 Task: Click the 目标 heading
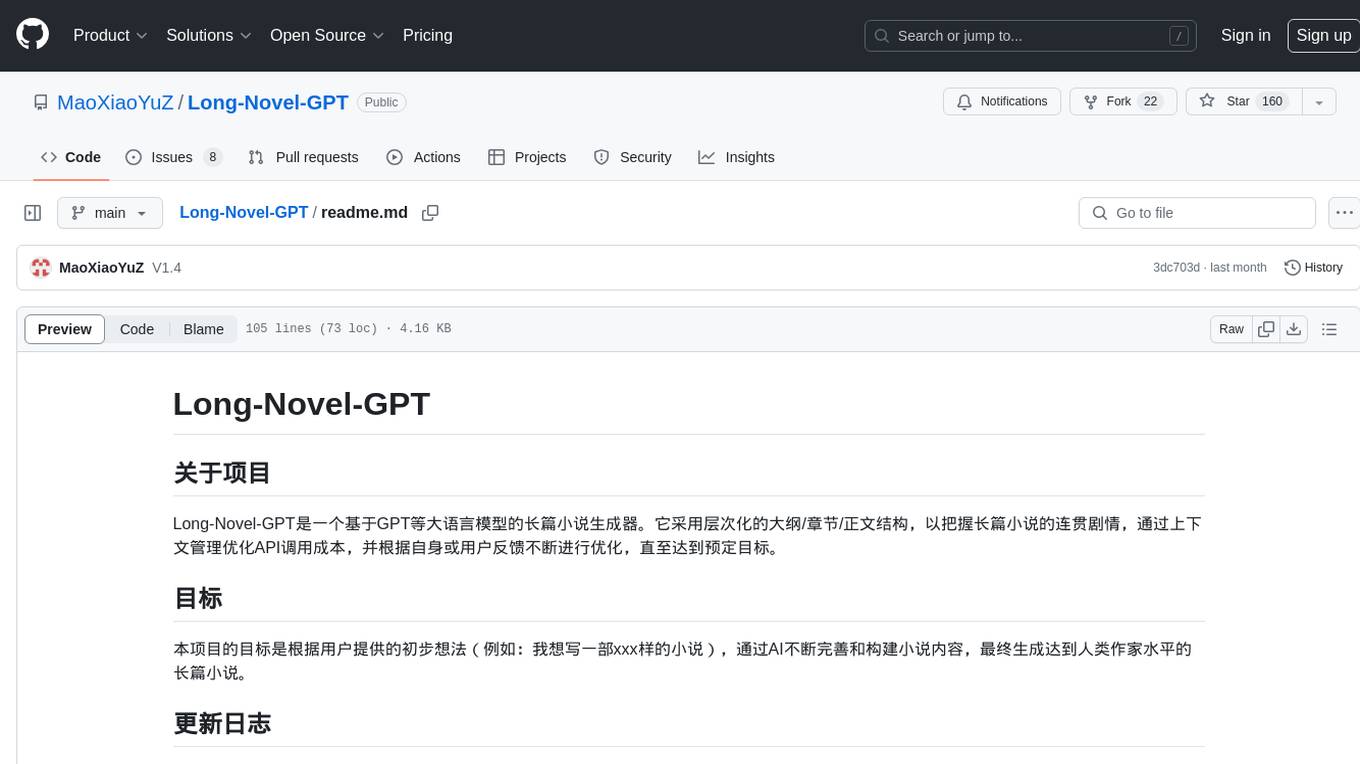click(198, 598)
